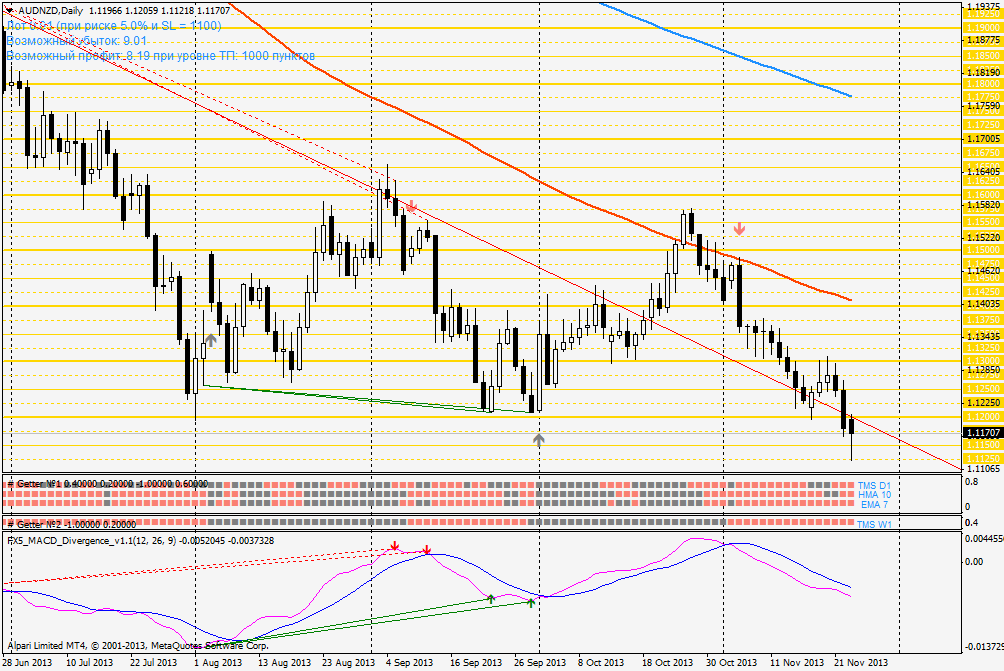Click the HMA 10 row label
The image size is (1004, 671).
(x=874, y=495)
